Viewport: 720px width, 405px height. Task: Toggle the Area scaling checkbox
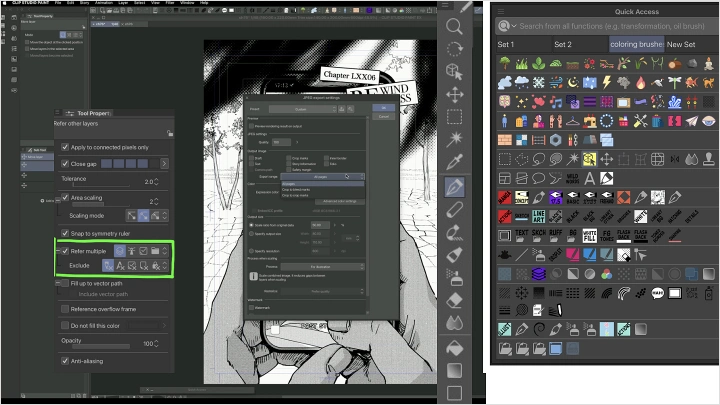(x=65, y=197)
